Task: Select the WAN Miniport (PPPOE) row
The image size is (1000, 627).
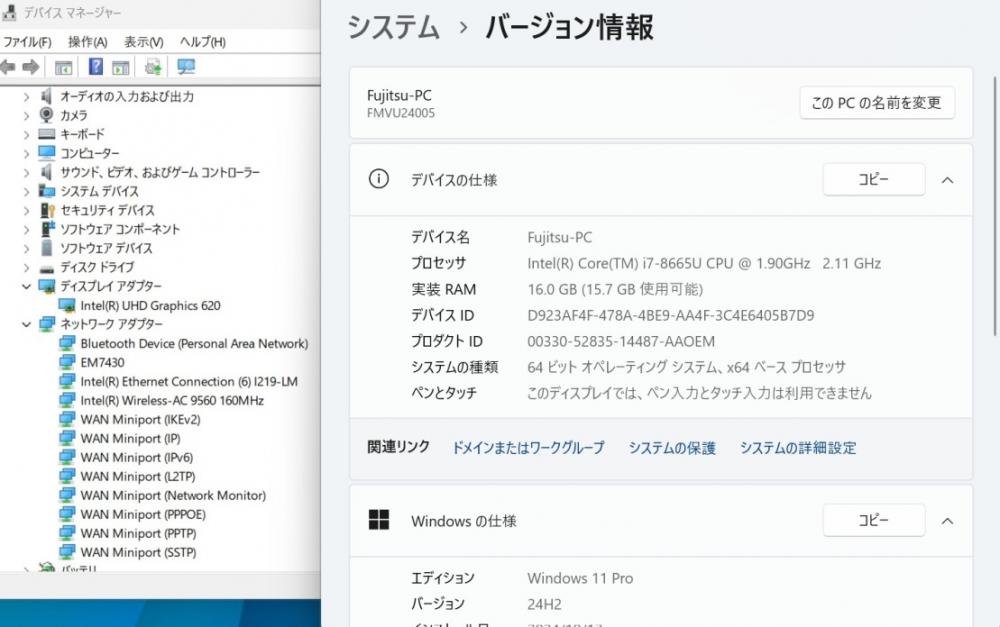Action: (x=143, y=514)
